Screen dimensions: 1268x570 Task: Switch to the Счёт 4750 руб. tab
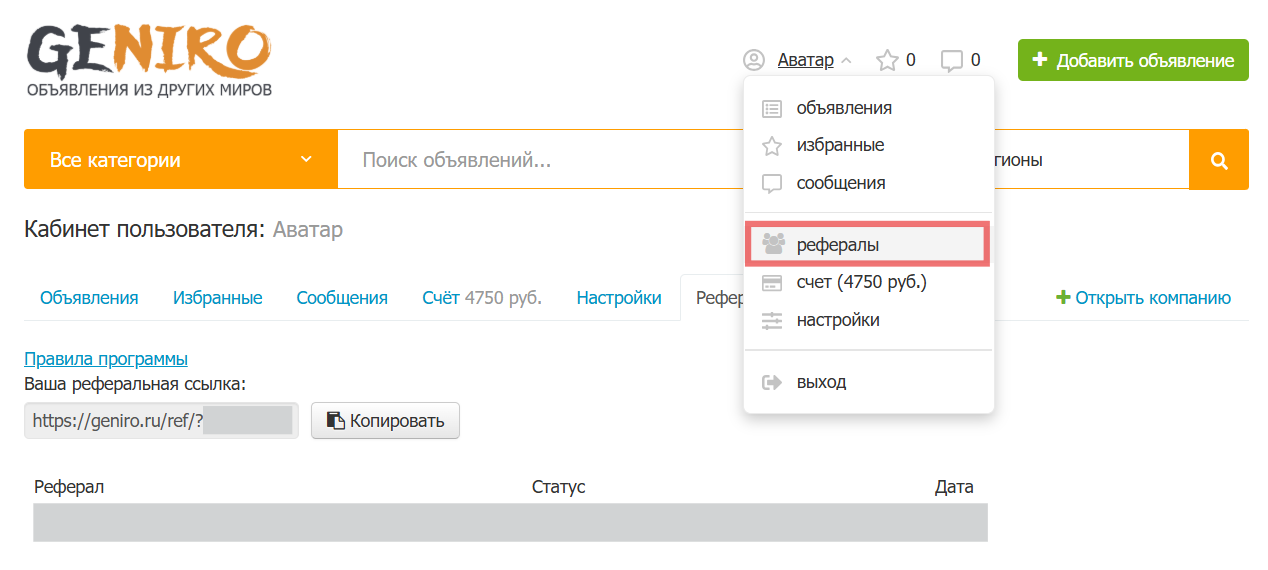[482, 298]
